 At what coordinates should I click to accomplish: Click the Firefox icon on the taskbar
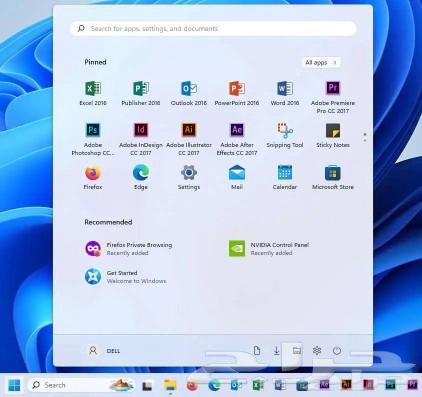click(x=192, y=386)
